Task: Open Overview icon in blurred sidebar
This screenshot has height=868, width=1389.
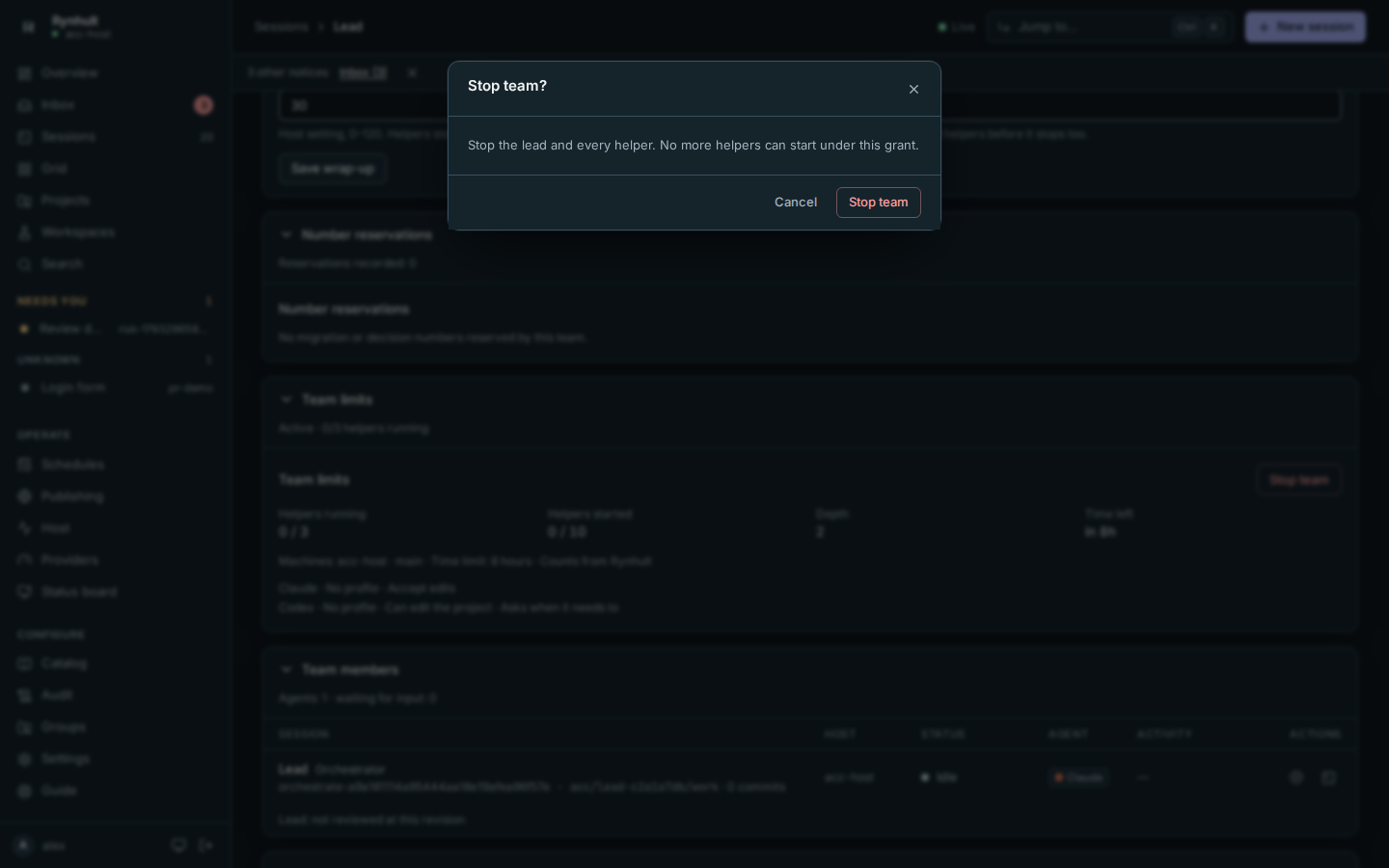Action: (x=25, y=73)
